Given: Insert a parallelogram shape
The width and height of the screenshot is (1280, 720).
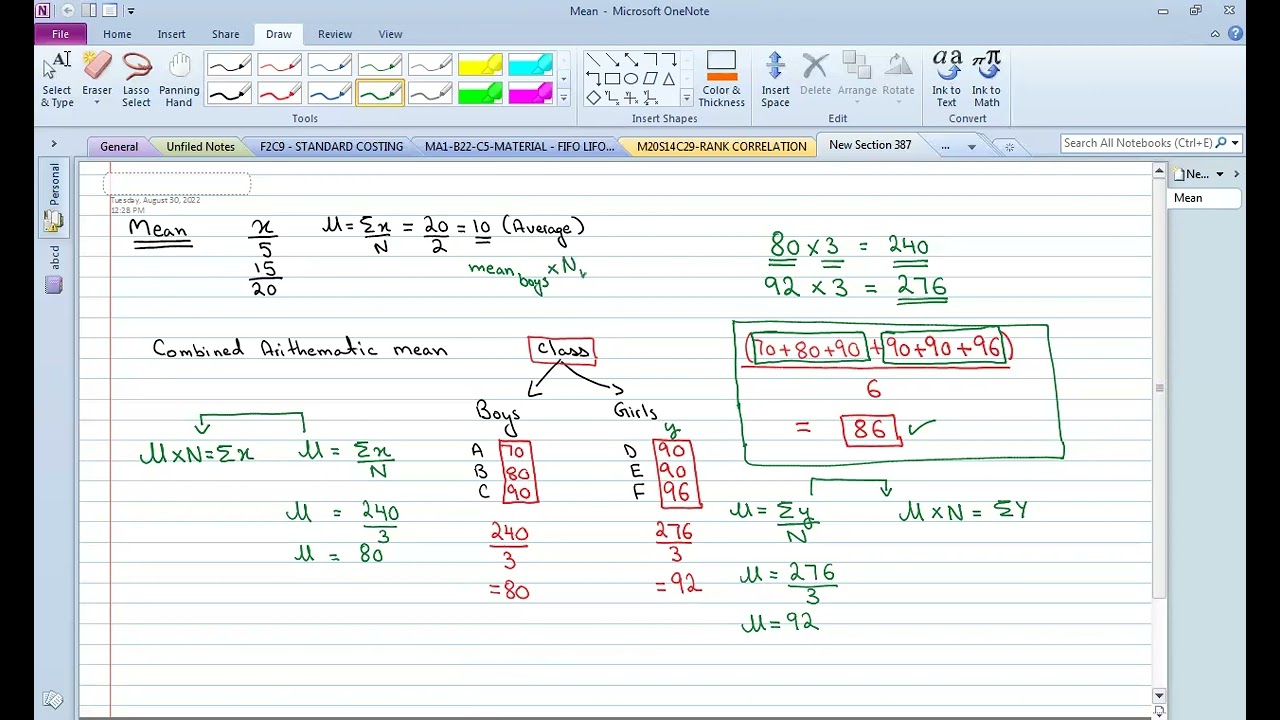Looking at the screenshot, I should point(650,79).
